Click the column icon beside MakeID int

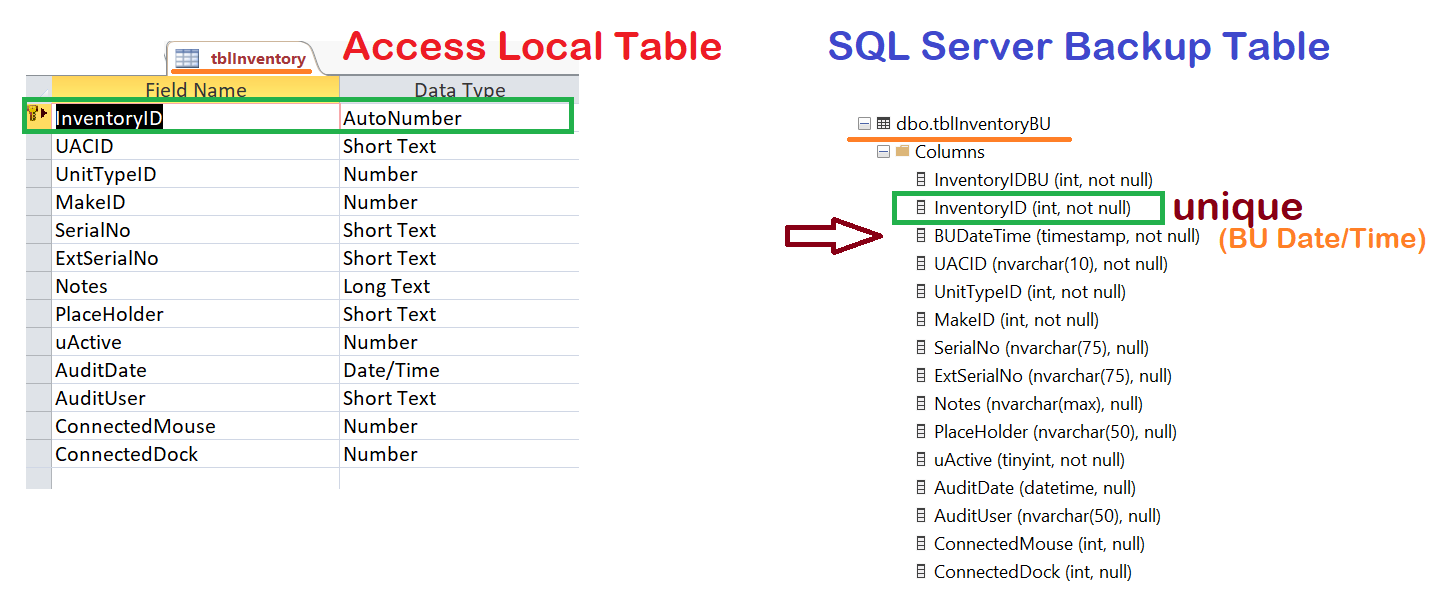tap(921, 320)
